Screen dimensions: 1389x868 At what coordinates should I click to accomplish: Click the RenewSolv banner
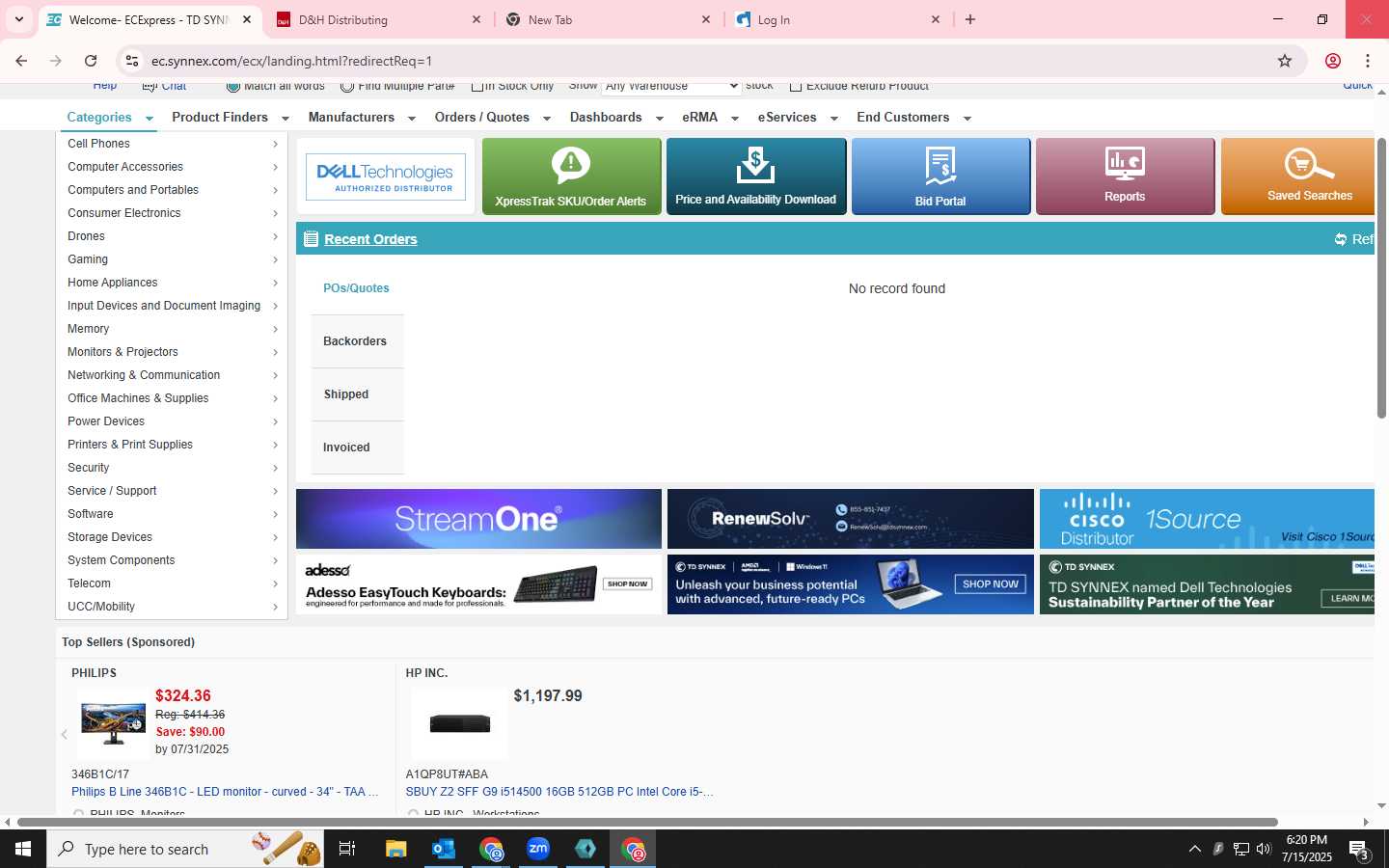(x=850, y=519)
